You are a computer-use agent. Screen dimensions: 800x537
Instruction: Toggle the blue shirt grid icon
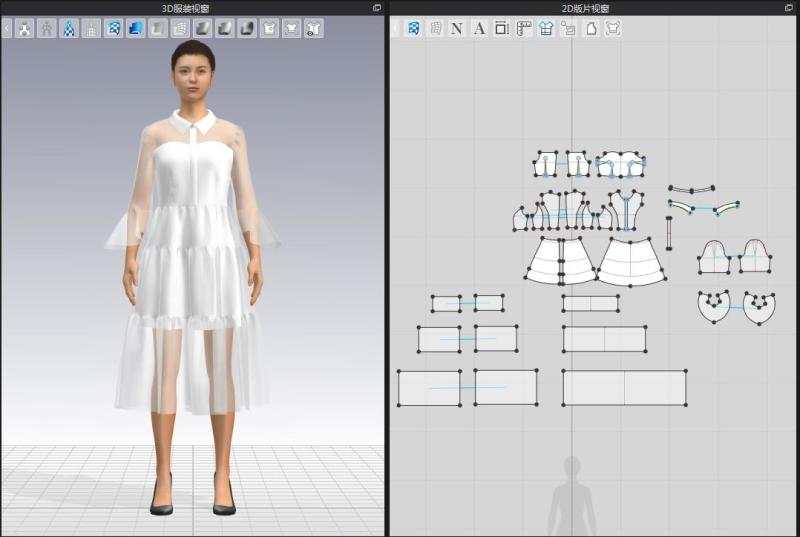pos(546,28)
